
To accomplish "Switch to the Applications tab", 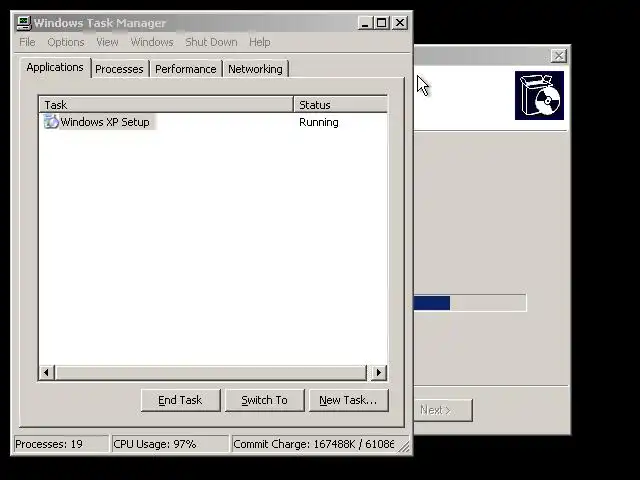I will pos(55,67).
